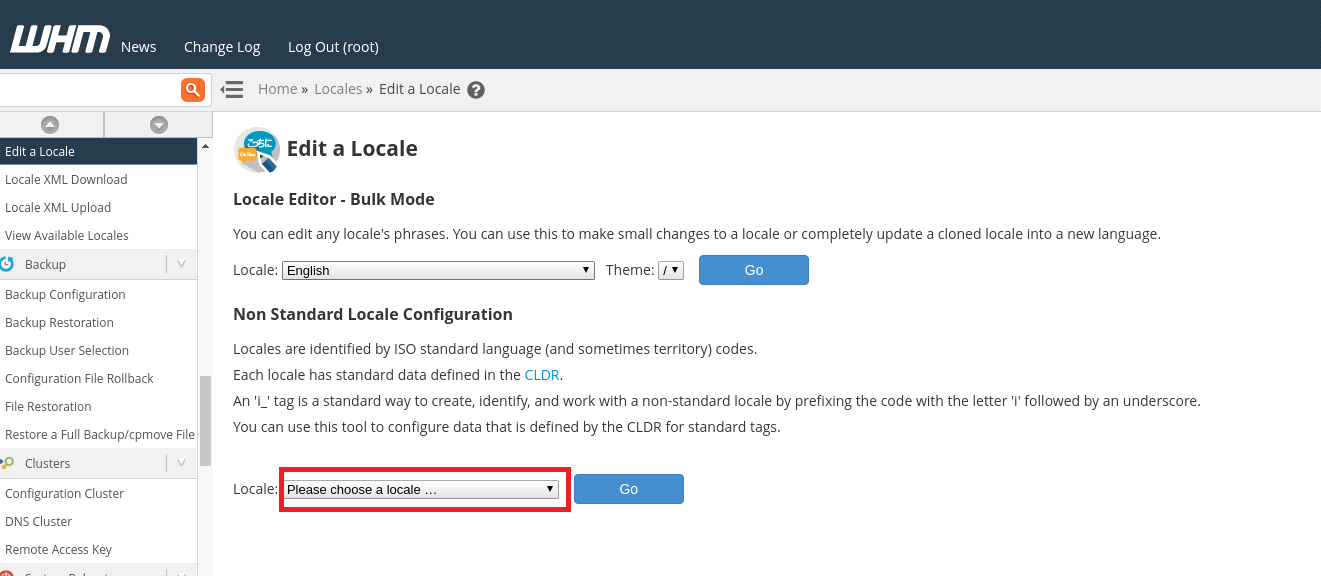The height and width of the screenshot is (576, 1321).
Task: Click the Backup section clock icon
Action: pyautogui.click(x=12, y=263)
